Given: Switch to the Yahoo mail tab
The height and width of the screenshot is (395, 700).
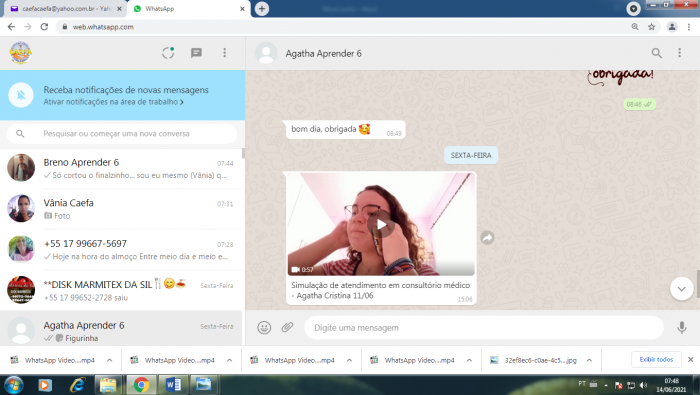Looking at the screenshot, I should click(x=67, y=8).
